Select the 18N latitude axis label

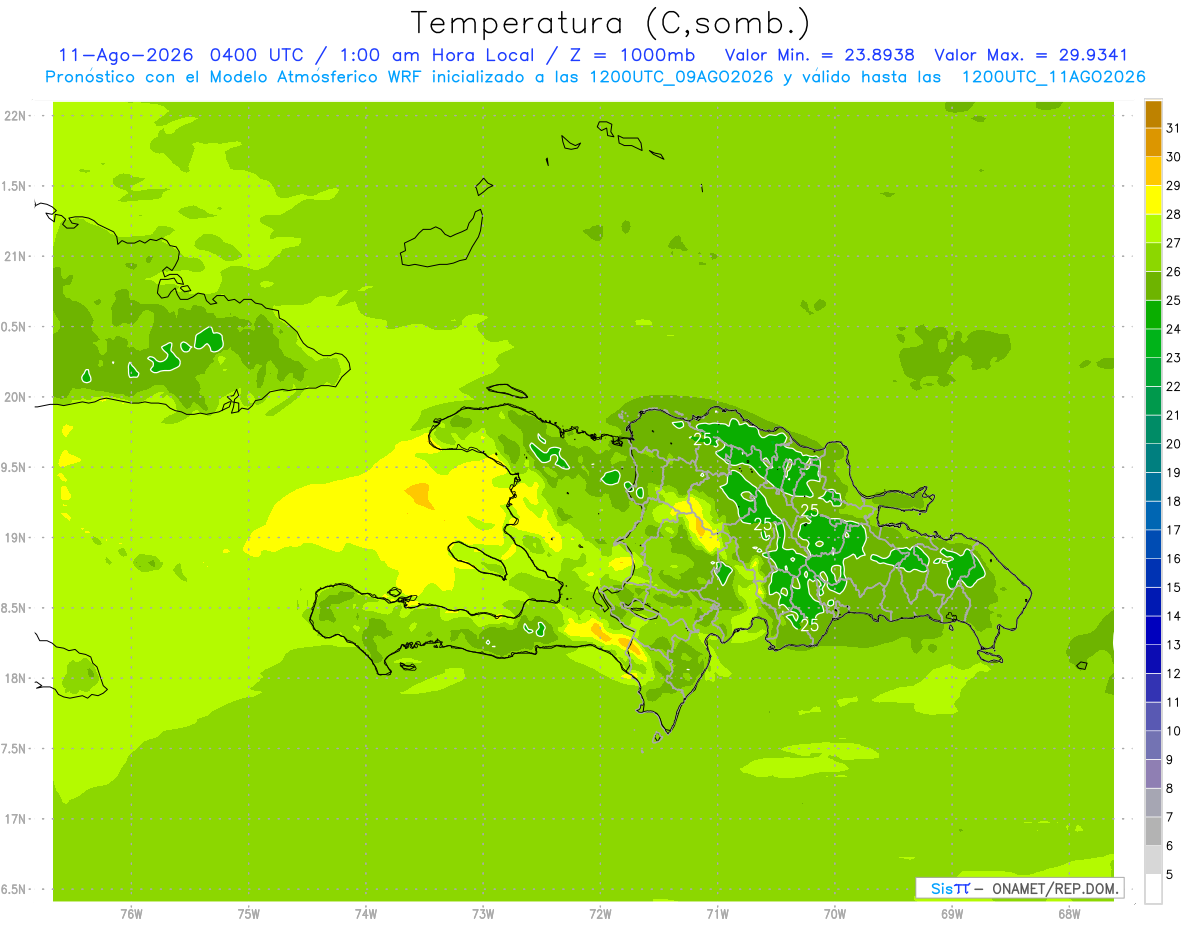[16, 678]
